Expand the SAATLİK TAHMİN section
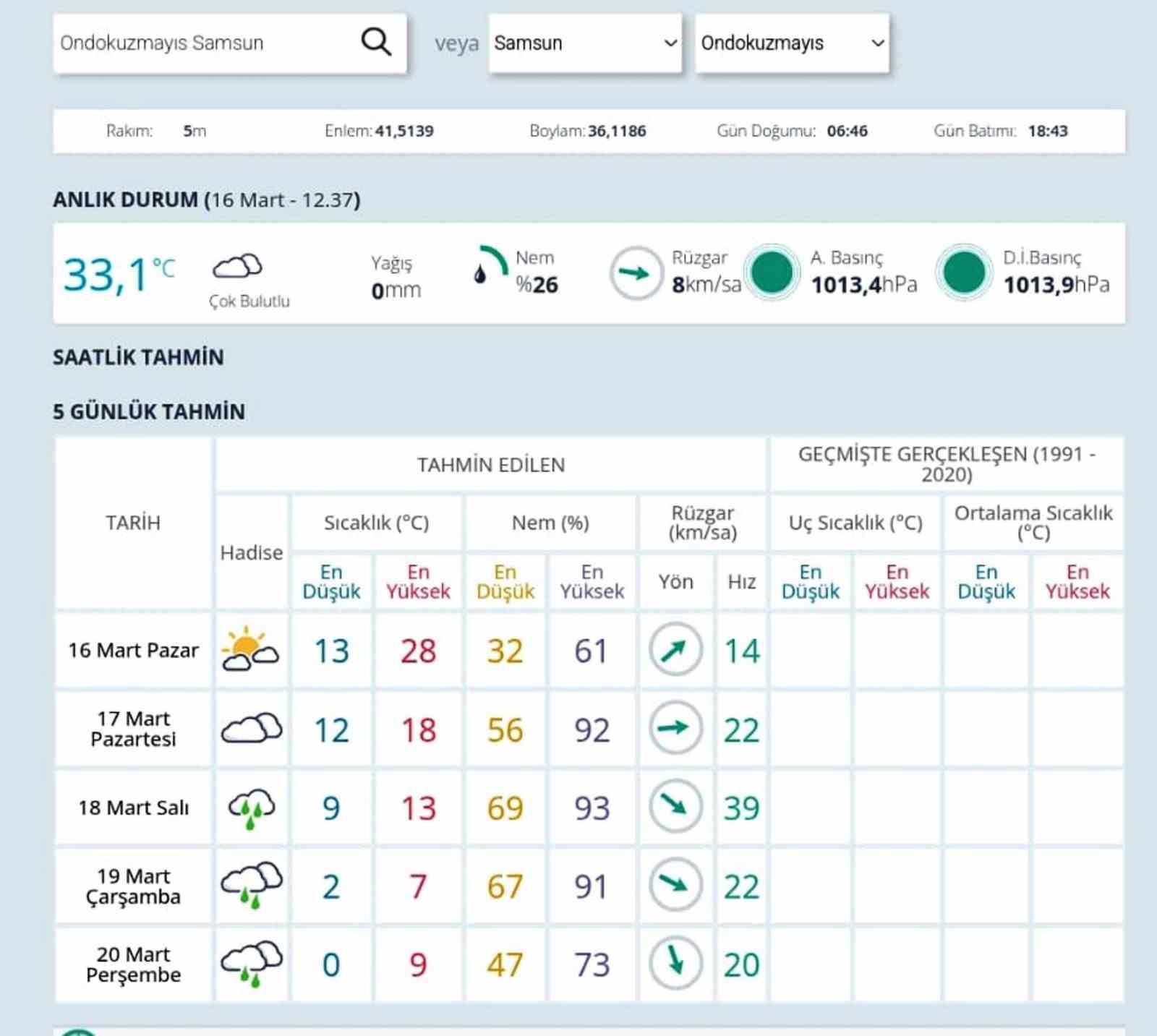Image resolution: width=1157 pixels, height=1036 pixels. coord(137,356)
